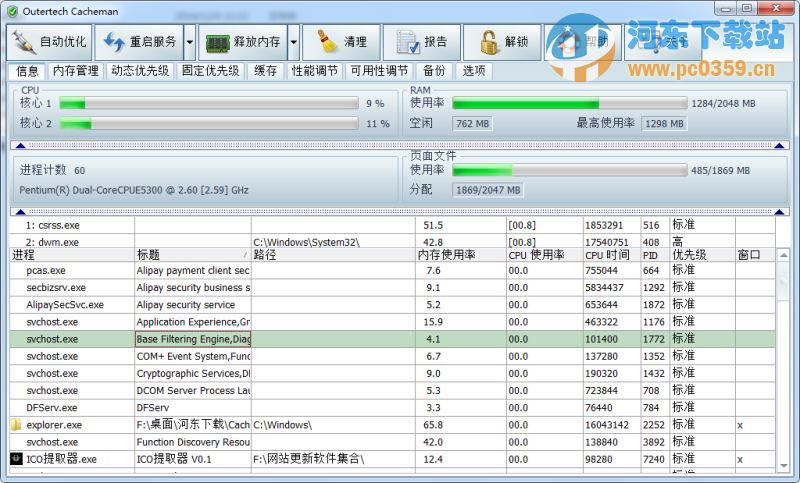Collapse CPU panel with upper-left triangle
Screen dimensions: 800x483
coord(20,145)
